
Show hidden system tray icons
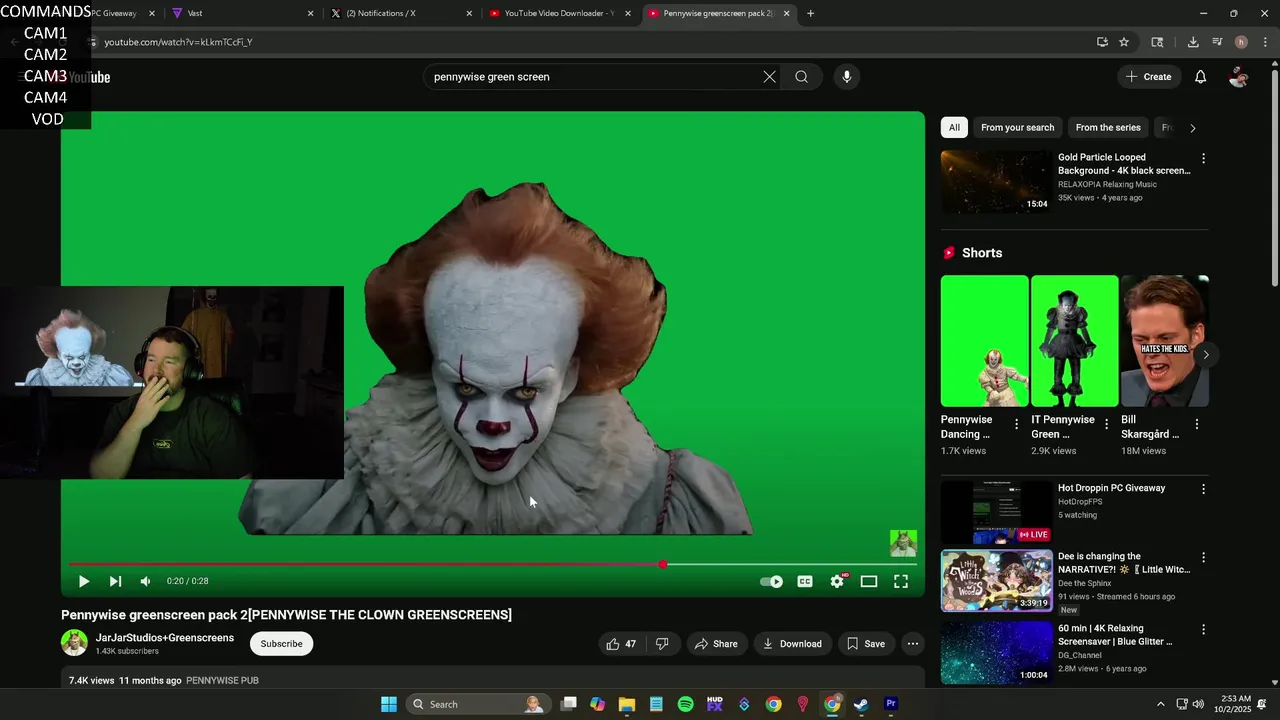[1160, 704]
